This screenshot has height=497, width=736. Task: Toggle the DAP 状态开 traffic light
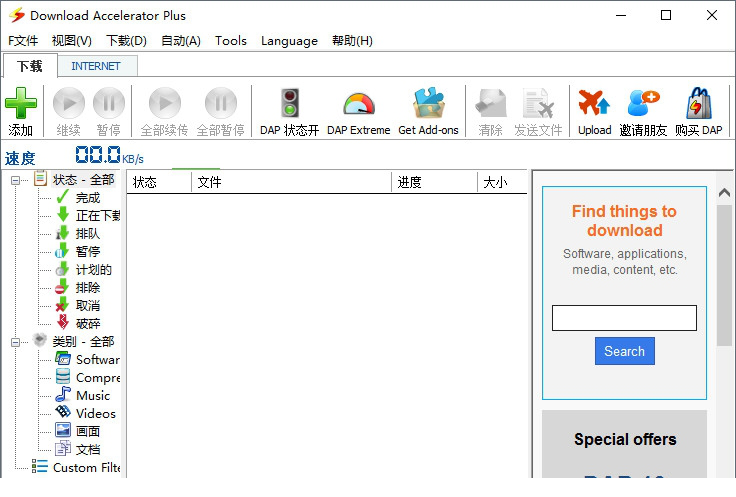click(290, 103)
